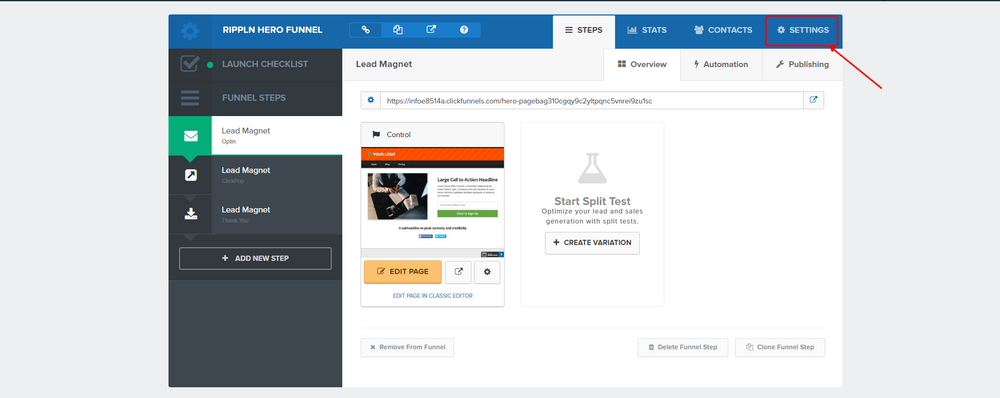Click the Create Variation button

[x=592, y=243]
